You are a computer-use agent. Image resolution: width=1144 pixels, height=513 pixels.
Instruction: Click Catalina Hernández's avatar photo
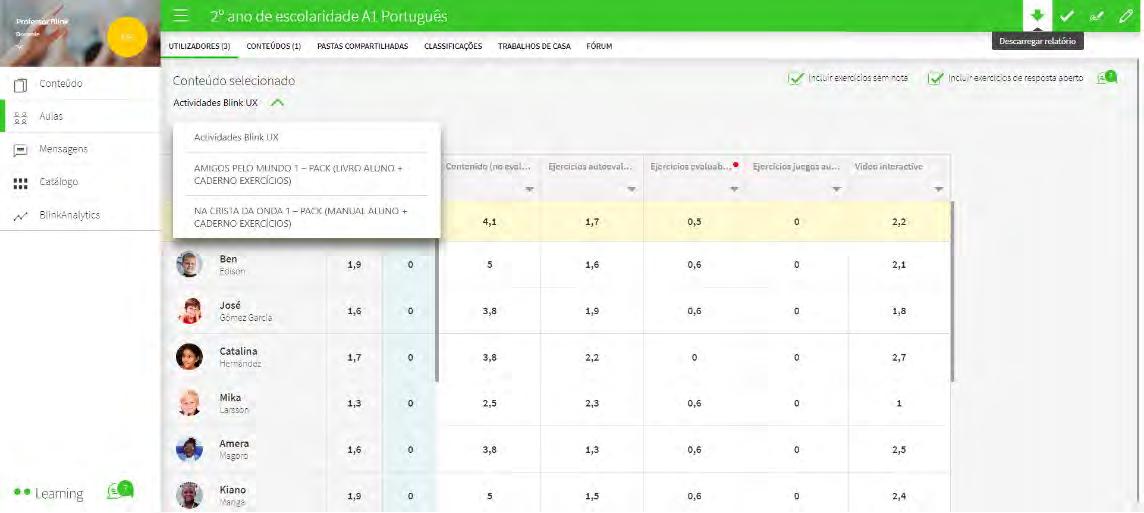pyautogui.click(x=190, y=357)
